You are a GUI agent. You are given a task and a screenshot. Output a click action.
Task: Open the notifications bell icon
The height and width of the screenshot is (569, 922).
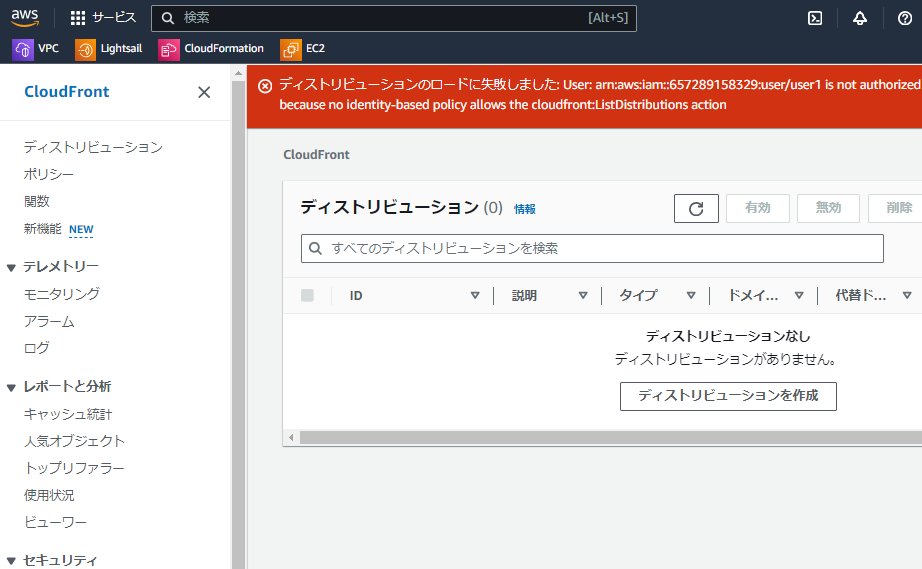860,18
